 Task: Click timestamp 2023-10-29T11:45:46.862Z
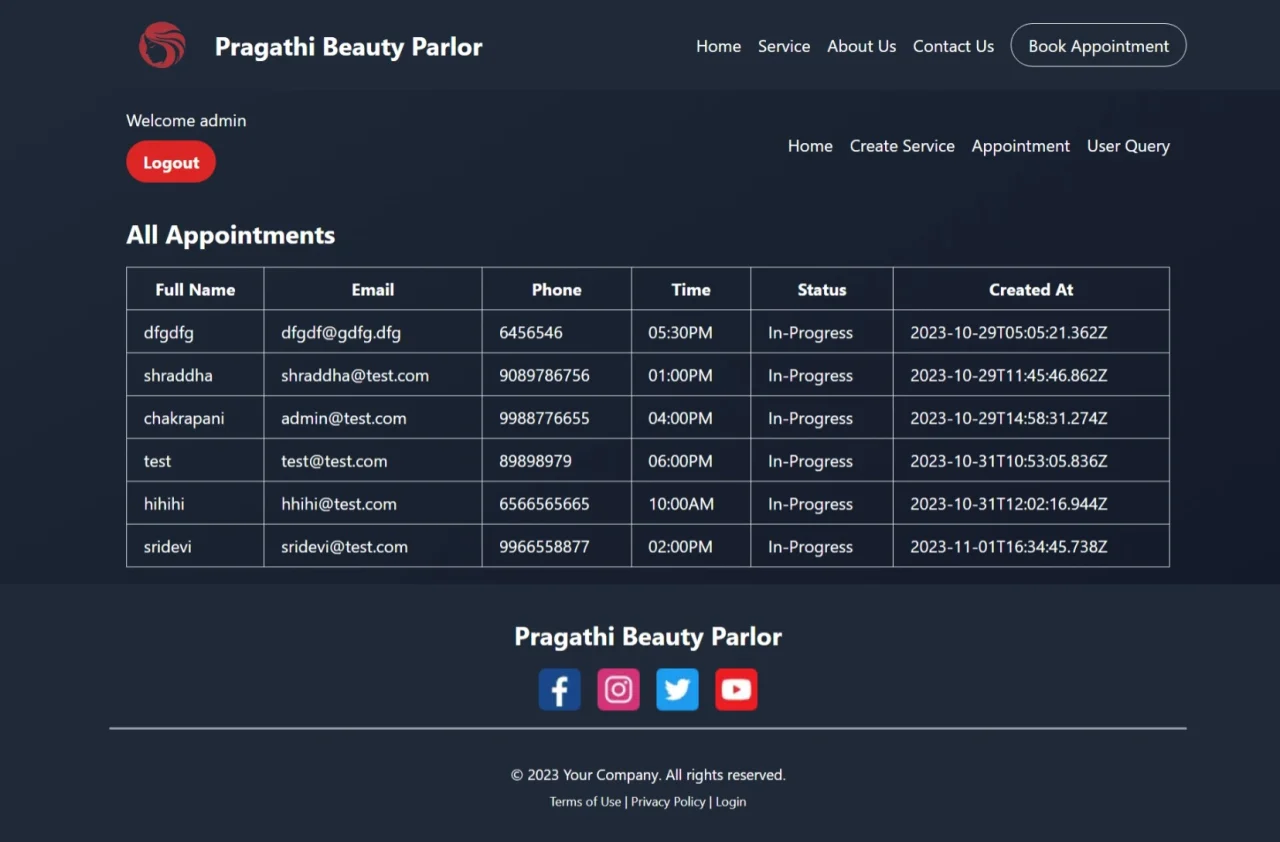point(1009,376)
